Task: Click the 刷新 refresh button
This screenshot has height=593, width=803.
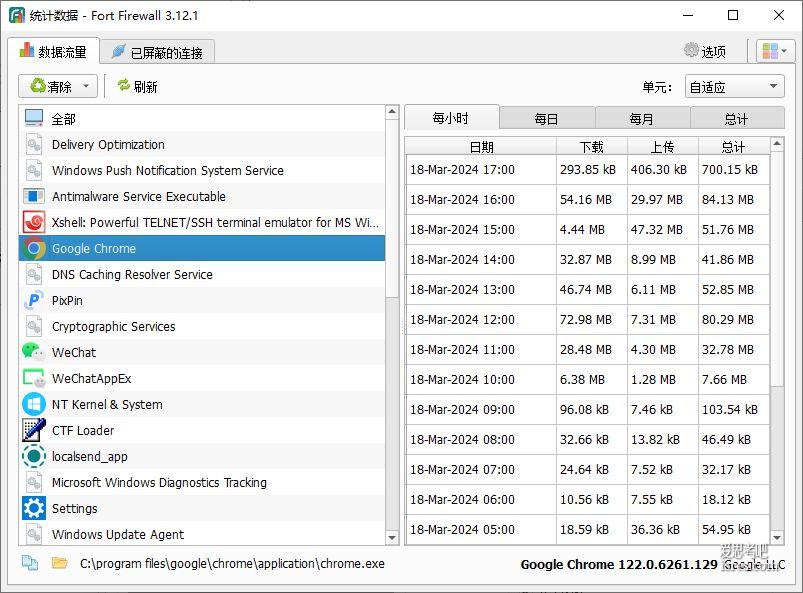Action: tap(137, 86)
